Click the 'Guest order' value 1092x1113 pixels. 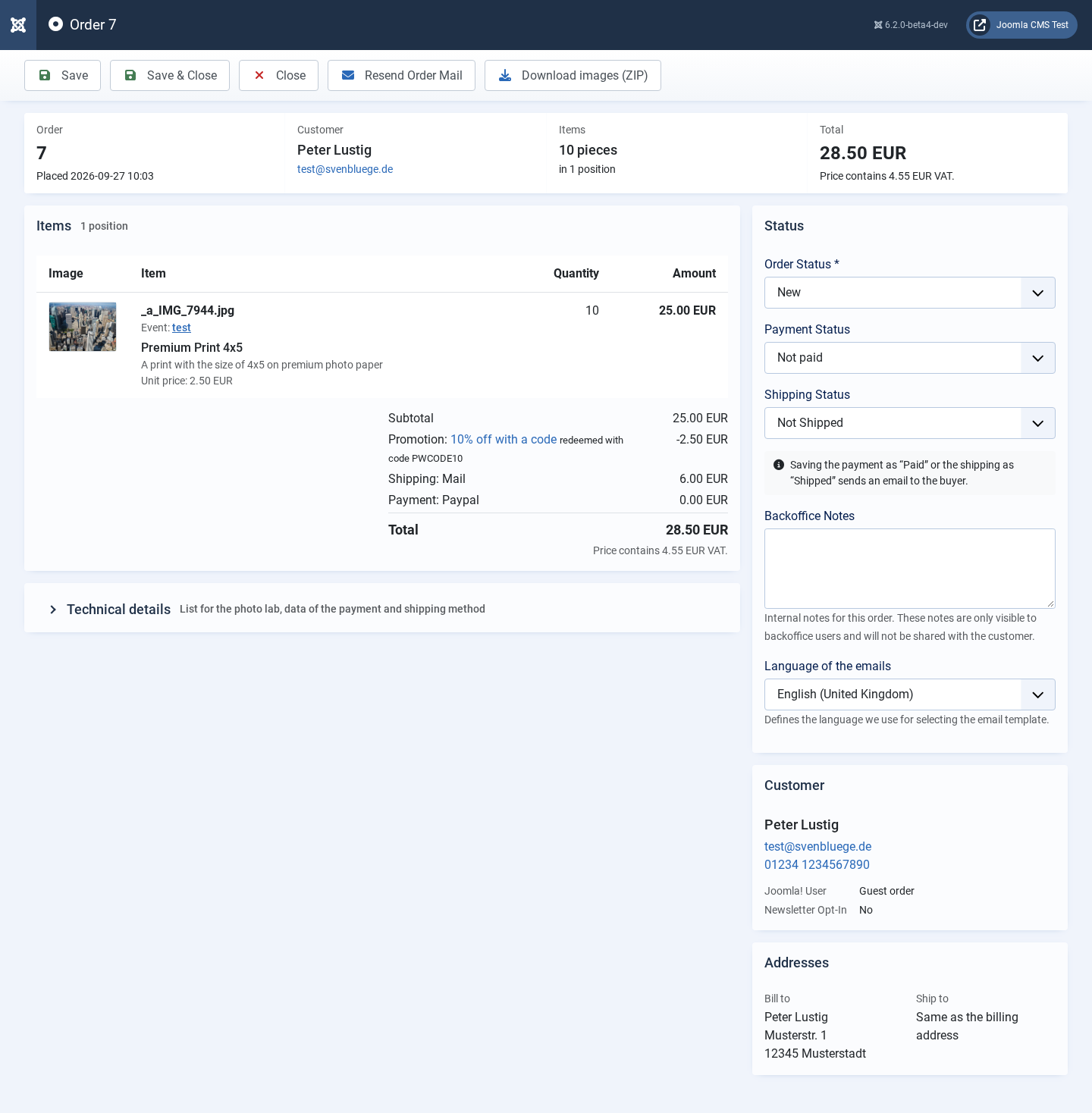(886, 891)
